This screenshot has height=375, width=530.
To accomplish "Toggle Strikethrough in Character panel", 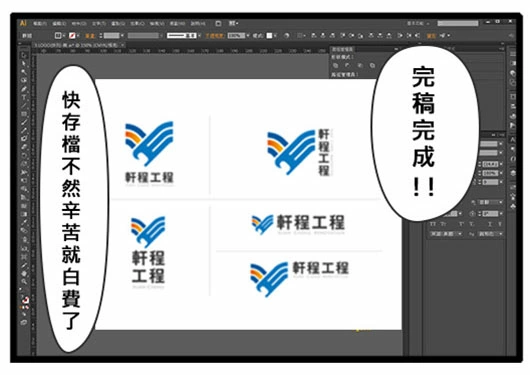I will [500, 224].
